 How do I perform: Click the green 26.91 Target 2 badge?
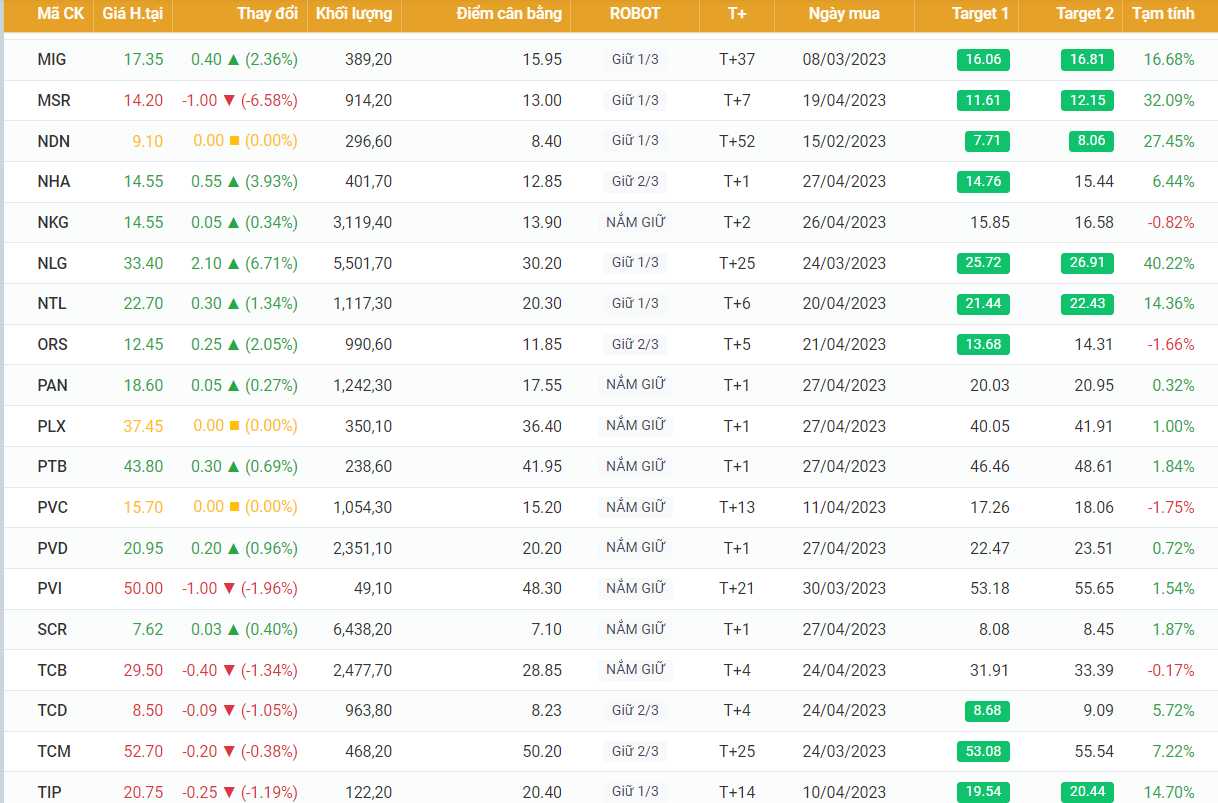pos(1087,263)
